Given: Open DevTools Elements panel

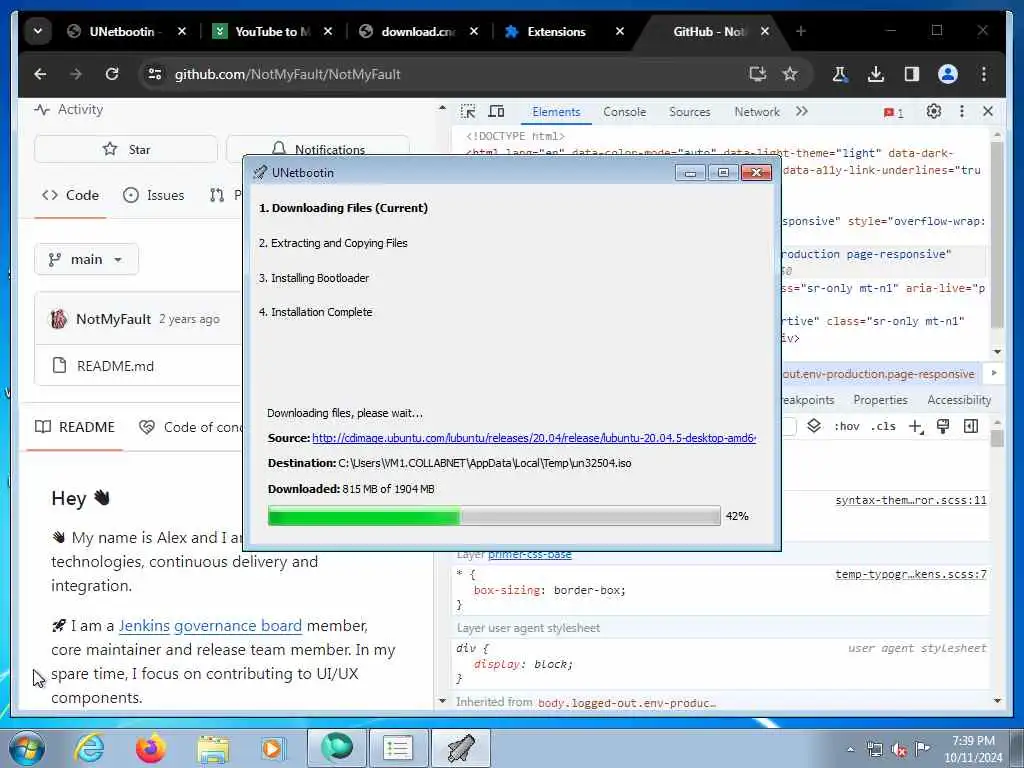Looking at the screenshot, I should click(x=556, y=112).
